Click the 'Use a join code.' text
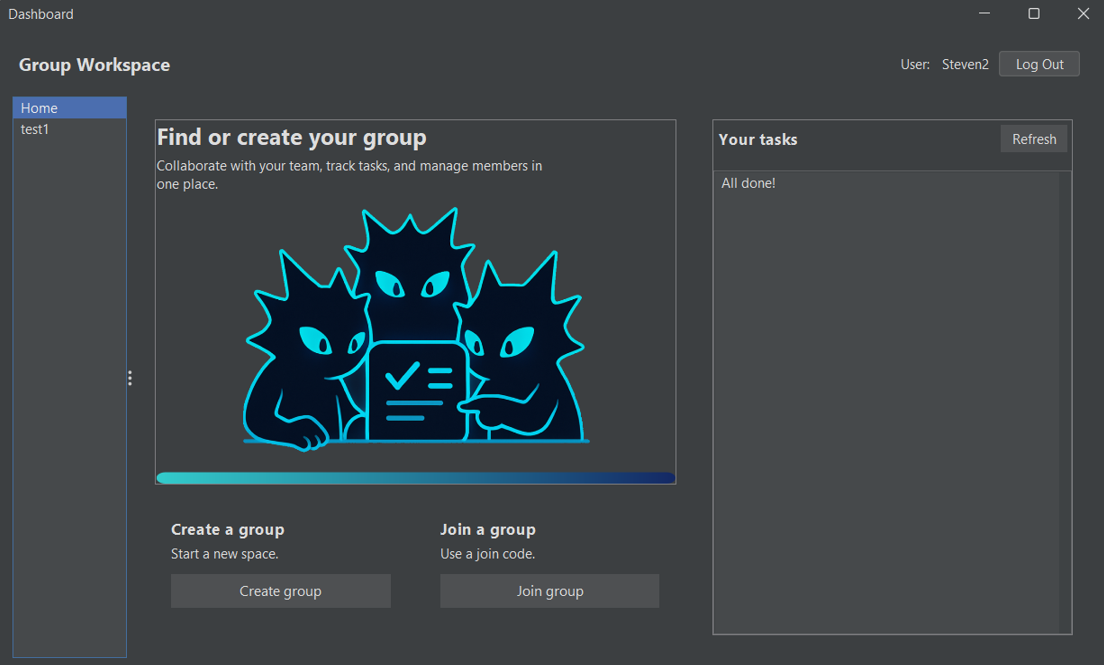The height and width of the screenshot is (665, 1104). tap(487, 554)
